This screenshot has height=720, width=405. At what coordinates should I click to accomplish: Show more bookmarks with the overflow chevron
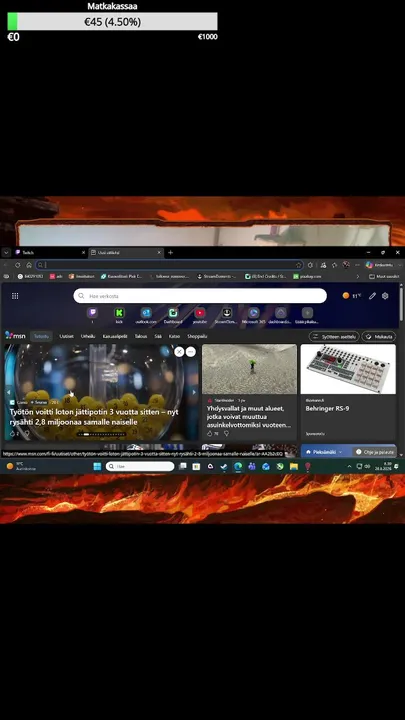(358, 276)
